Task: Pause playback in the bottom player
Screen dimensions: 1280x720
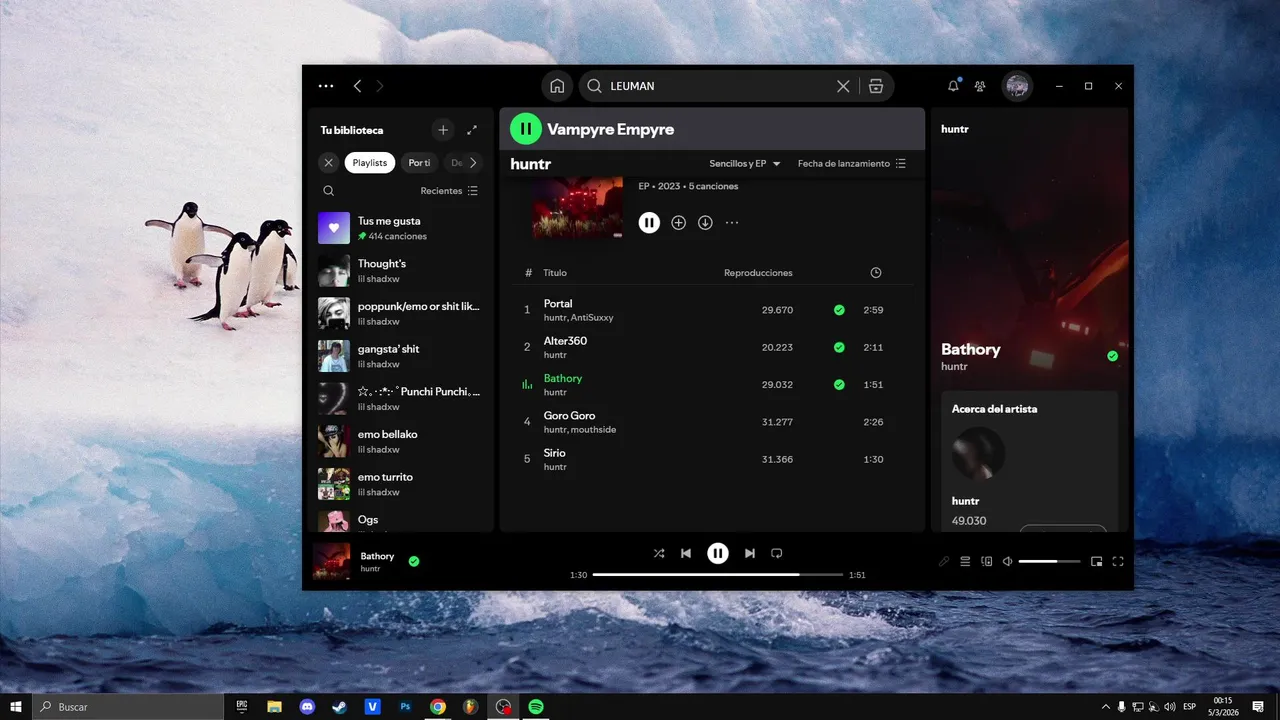Action: click(718, 553)
